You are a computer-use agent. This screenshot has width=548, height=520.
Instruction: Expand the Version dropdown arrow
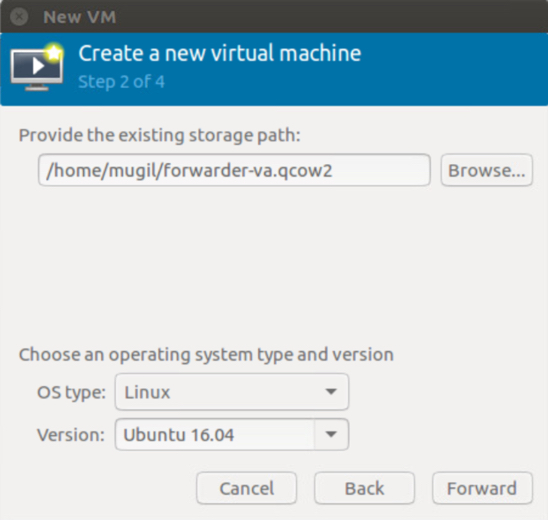[x=331, y=434]
